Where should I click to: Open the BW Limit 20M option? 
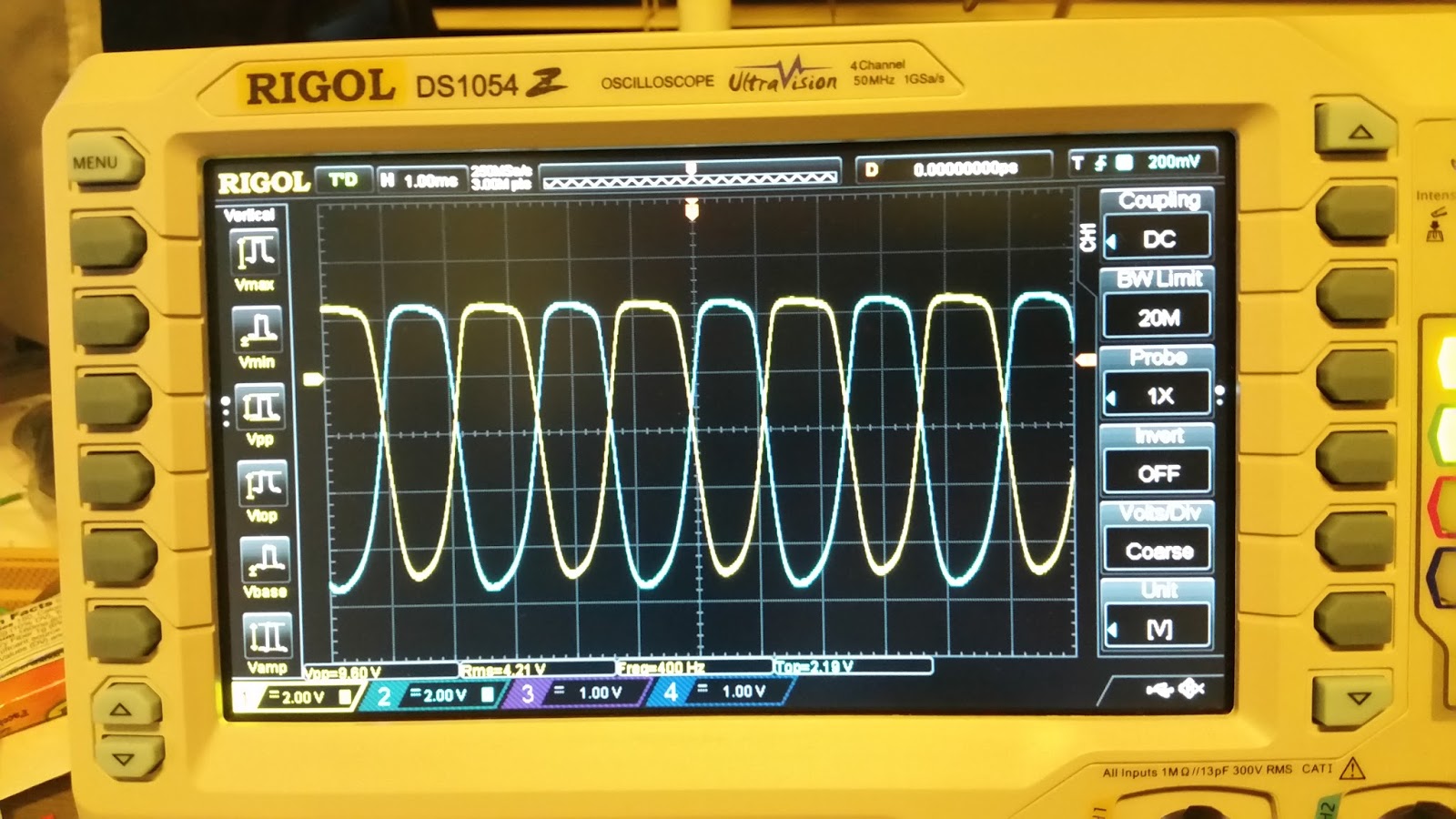tap(1157, 304)
